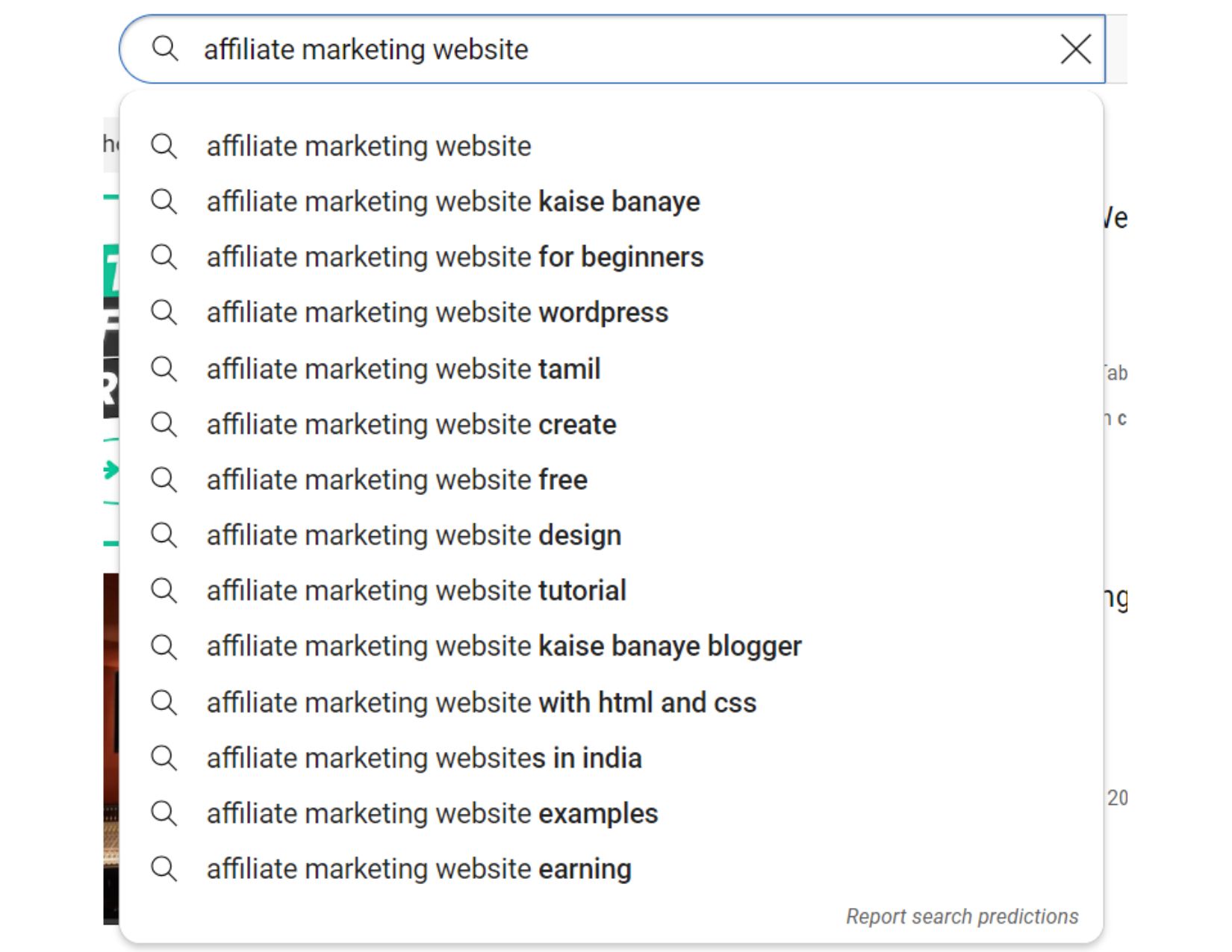Clear the search query with the X button
This screenshot has width=1232, height=952.
click(1075, 49)
